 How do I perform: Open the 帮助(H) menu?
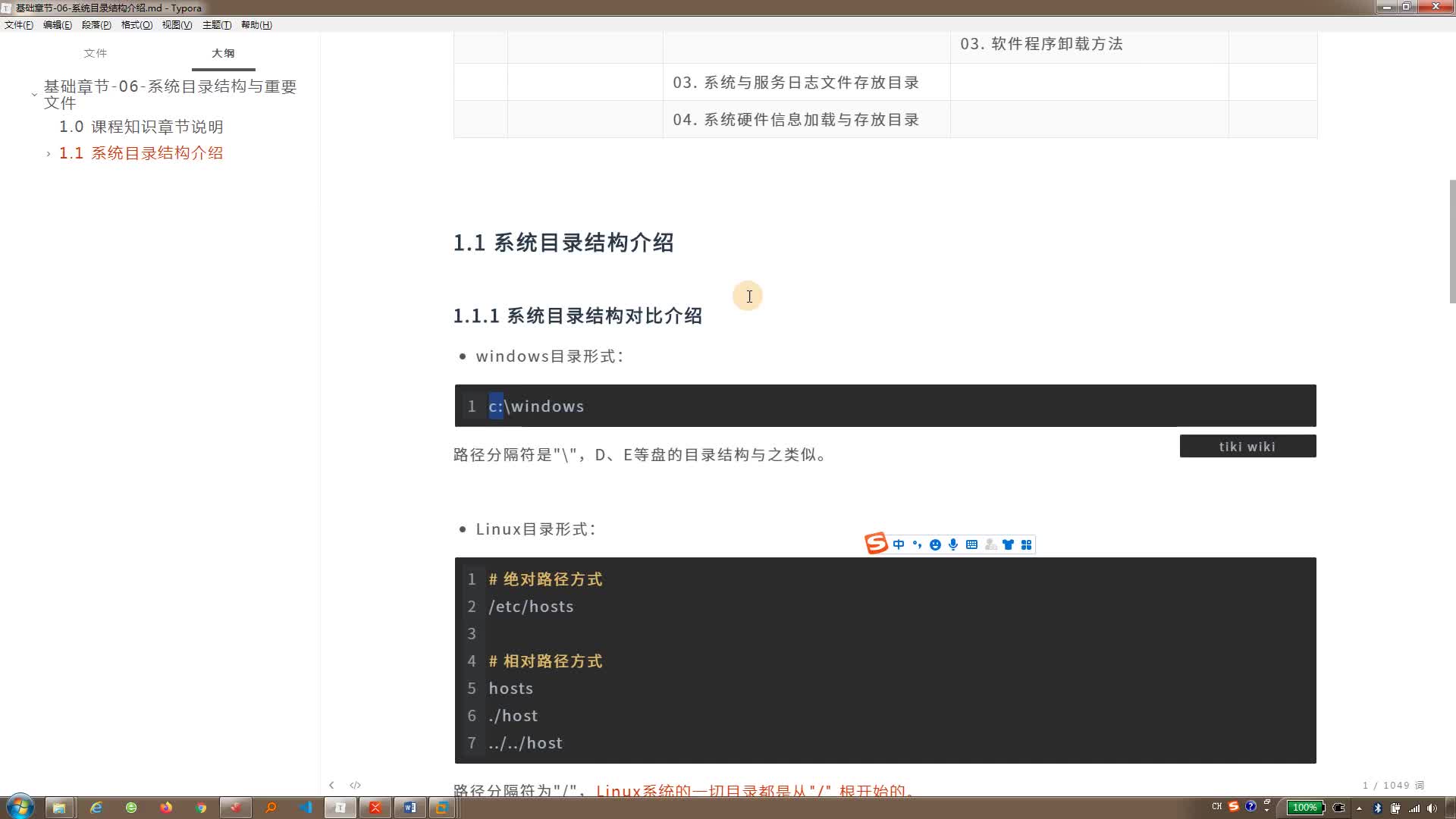(256, 25)
